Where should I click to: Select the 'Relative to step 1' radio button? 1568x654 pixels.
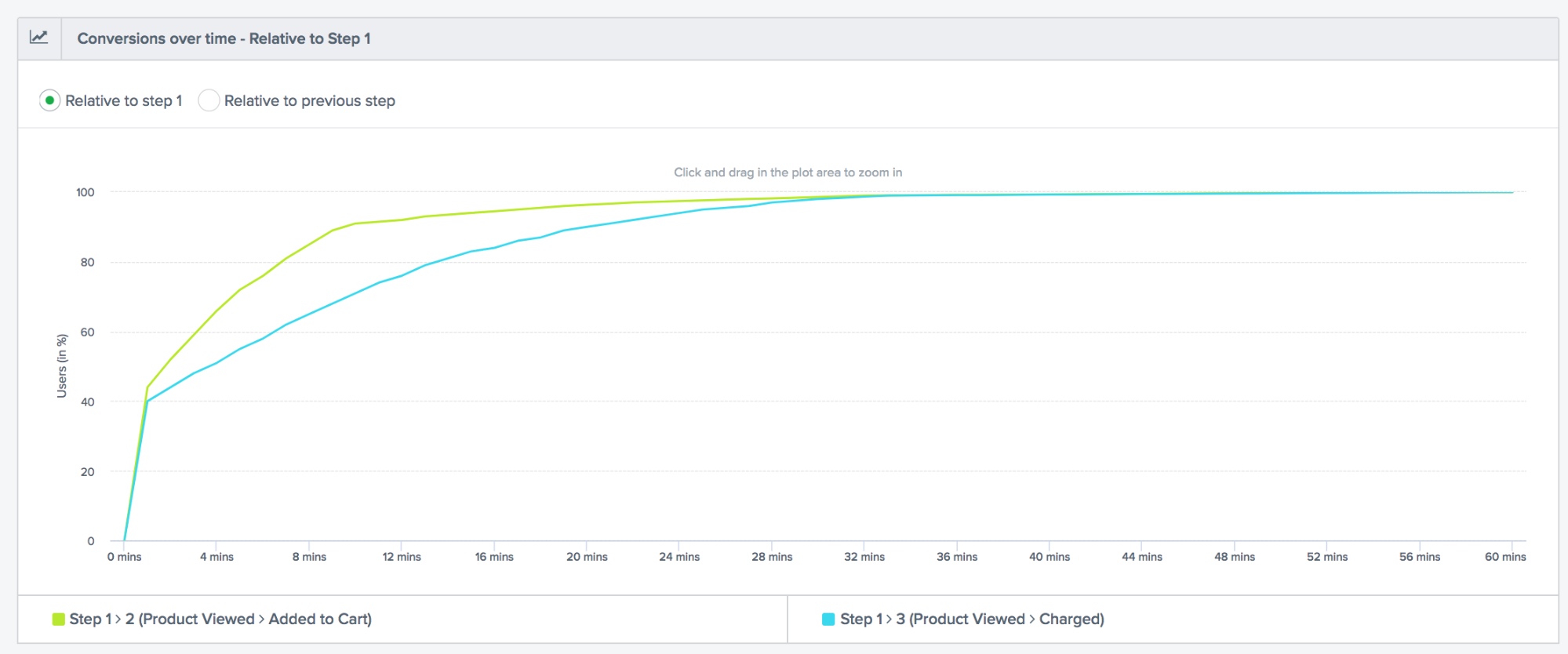click(49, 100)
